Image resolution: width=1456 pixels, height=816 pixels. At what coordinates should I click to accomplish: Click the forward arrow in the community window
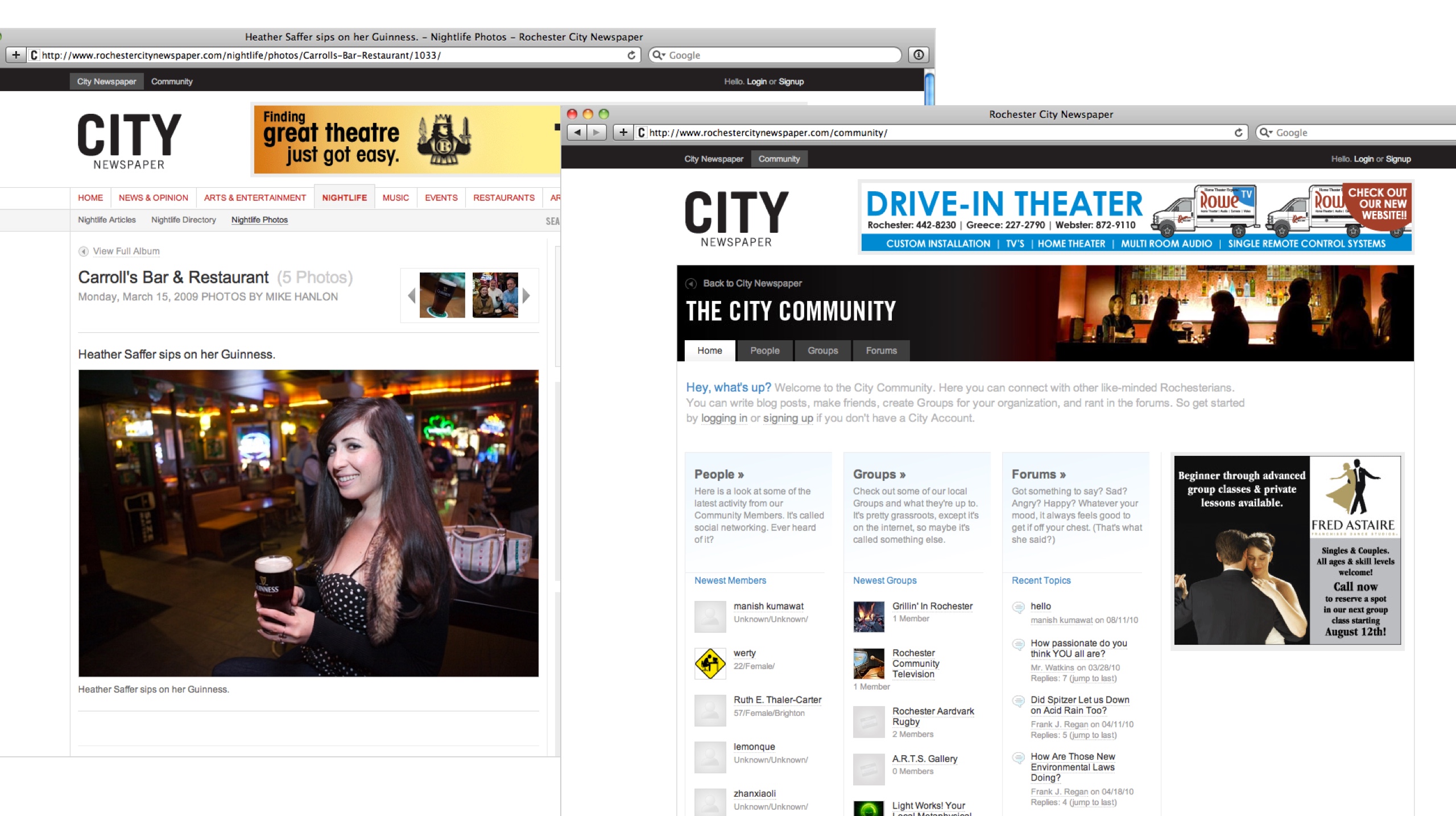point(597,133)
